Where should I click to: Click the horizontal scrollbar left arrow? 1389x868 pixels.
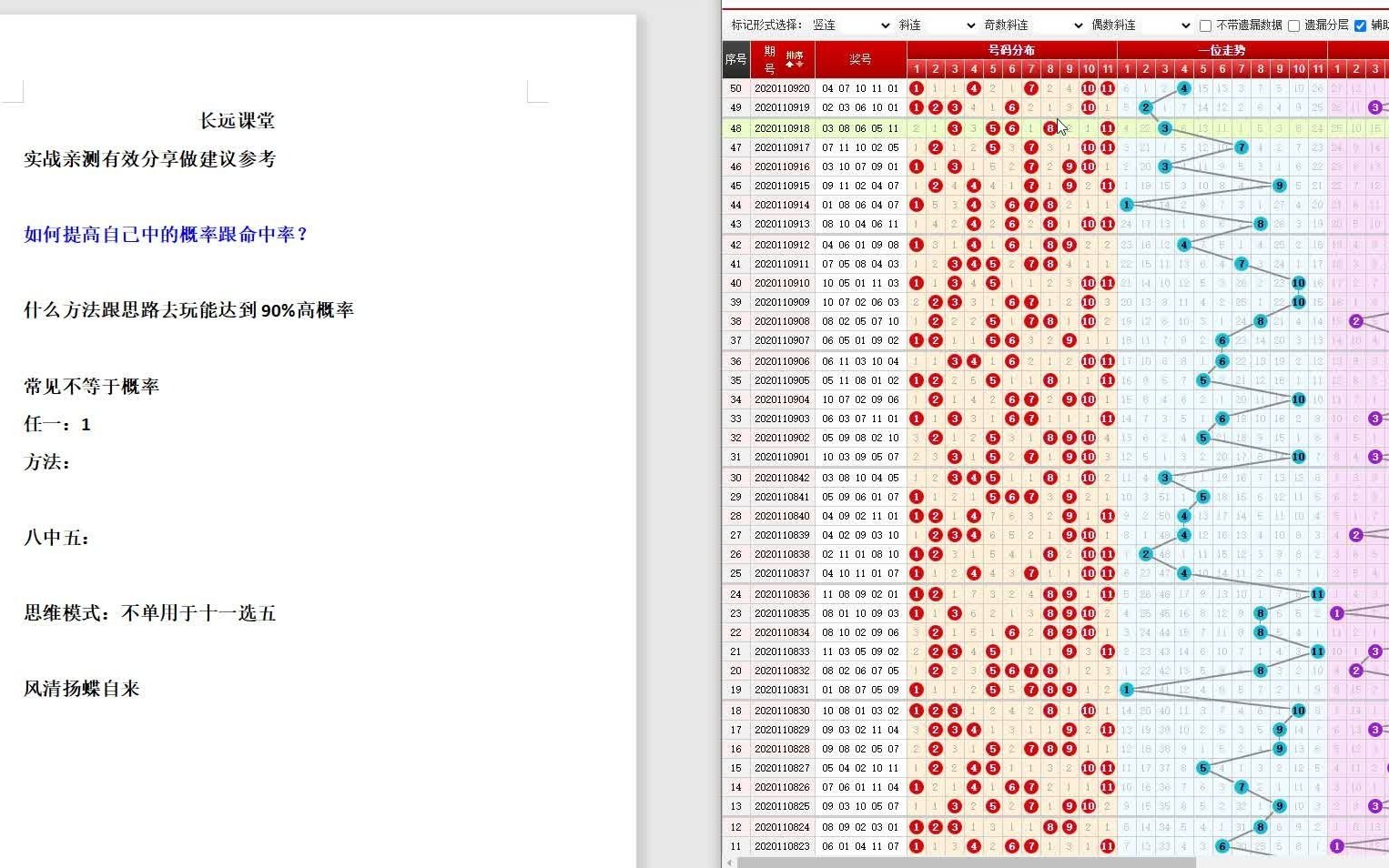point(729,863)
